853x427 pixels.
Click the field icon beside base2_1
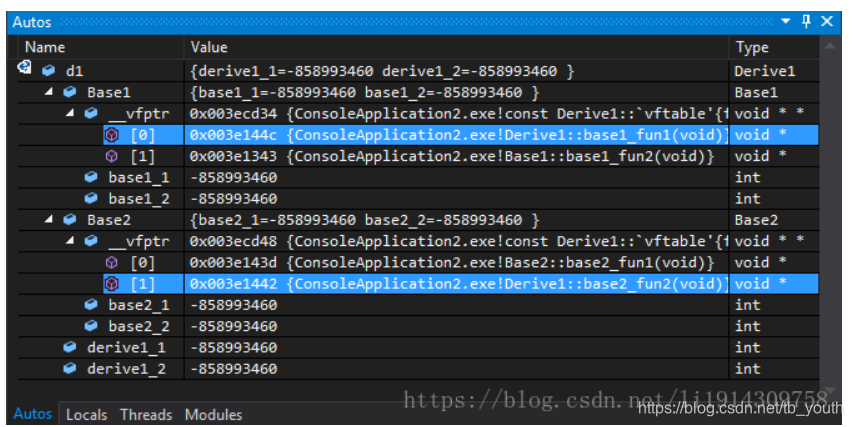(x=91, y=305)
